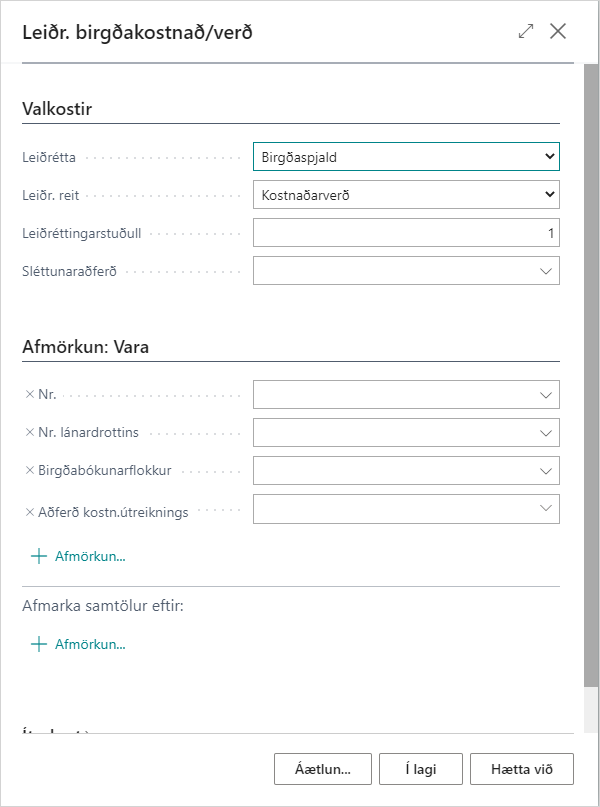Expand dialog with the maximize arrows icon
This screenshot has width=600, height=807.
click(526, 31)
